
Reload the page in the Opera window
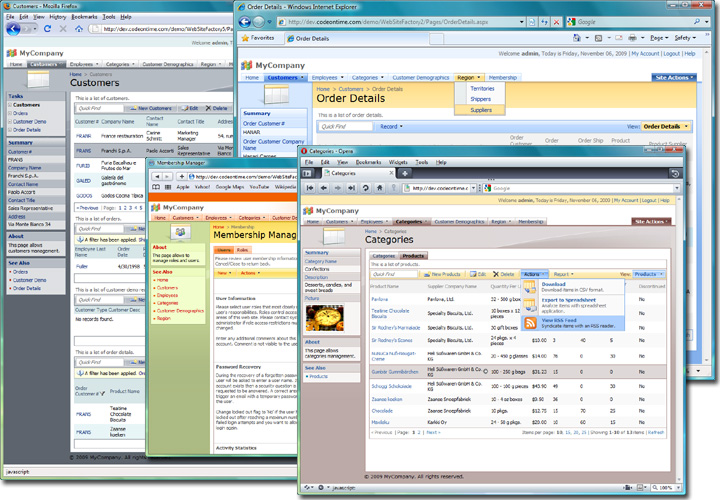tap(366, 188)
